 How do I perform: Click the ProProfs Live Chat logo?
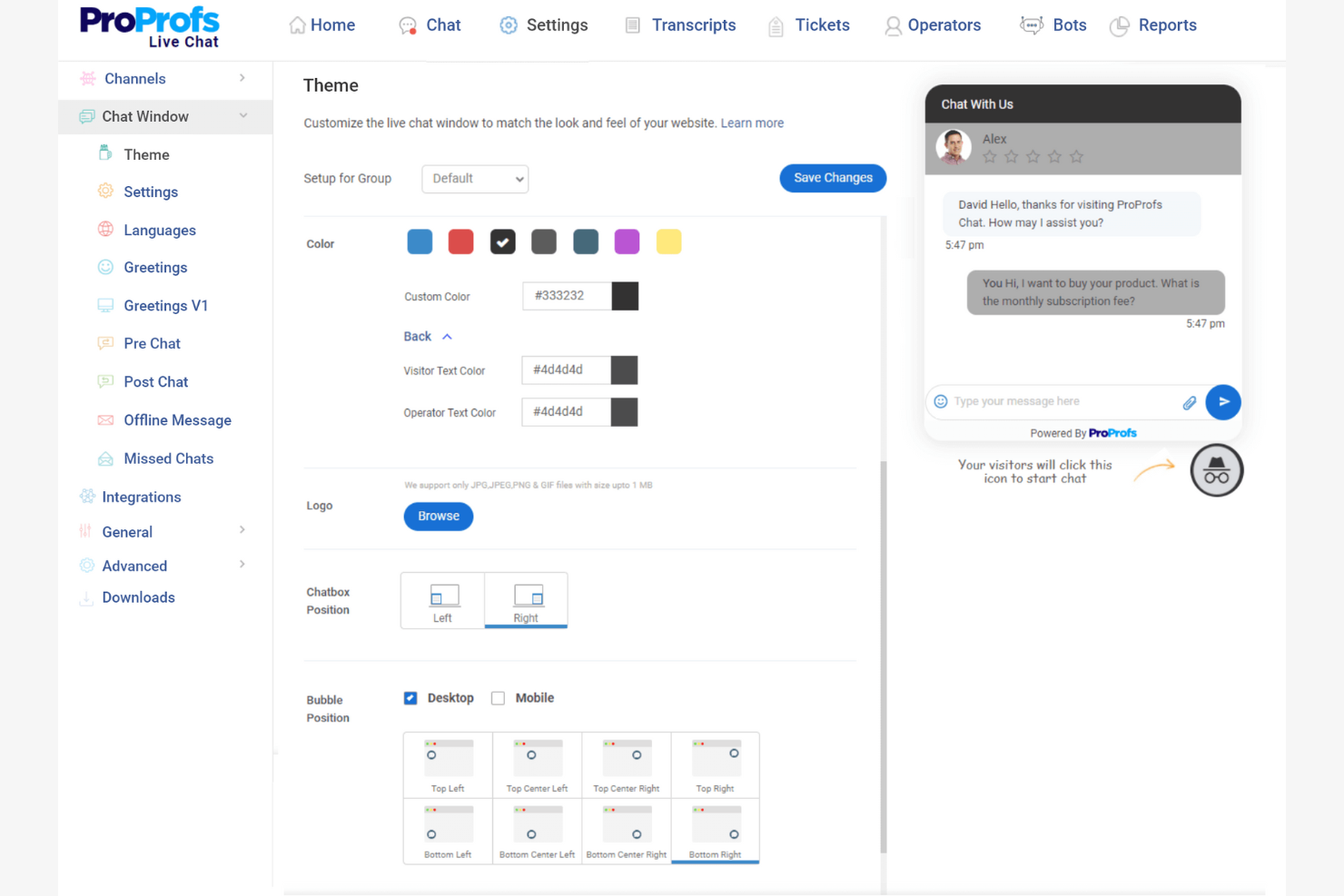point(149,27)
